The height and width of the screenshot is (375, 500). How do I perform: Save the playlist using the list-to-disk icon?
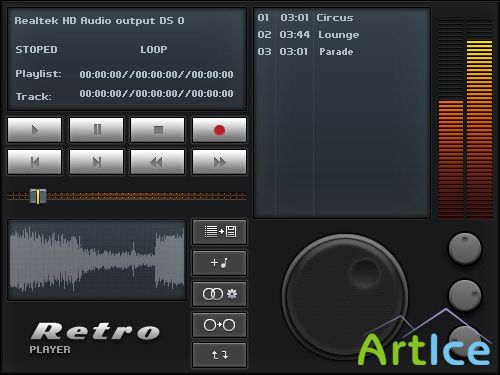click(220, 232)
